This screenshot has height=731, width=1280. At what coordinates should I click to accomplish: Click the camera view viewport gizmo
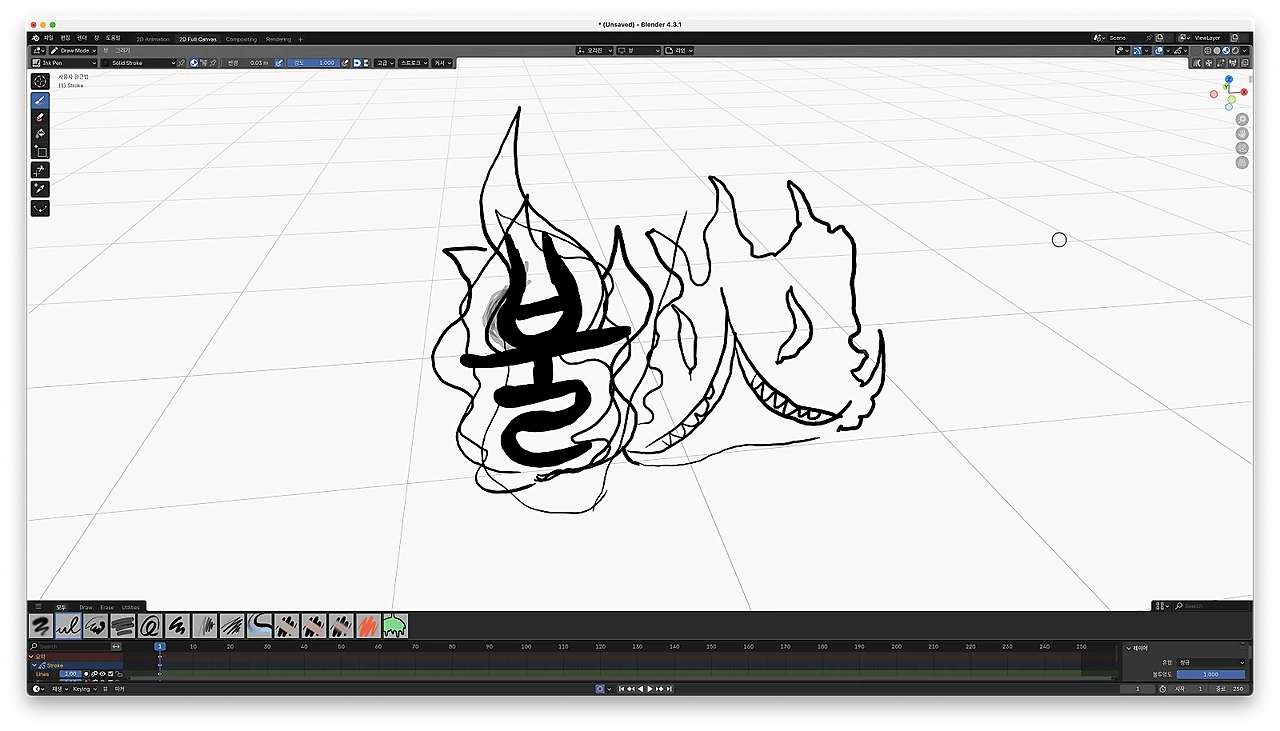pos(1242,147)
